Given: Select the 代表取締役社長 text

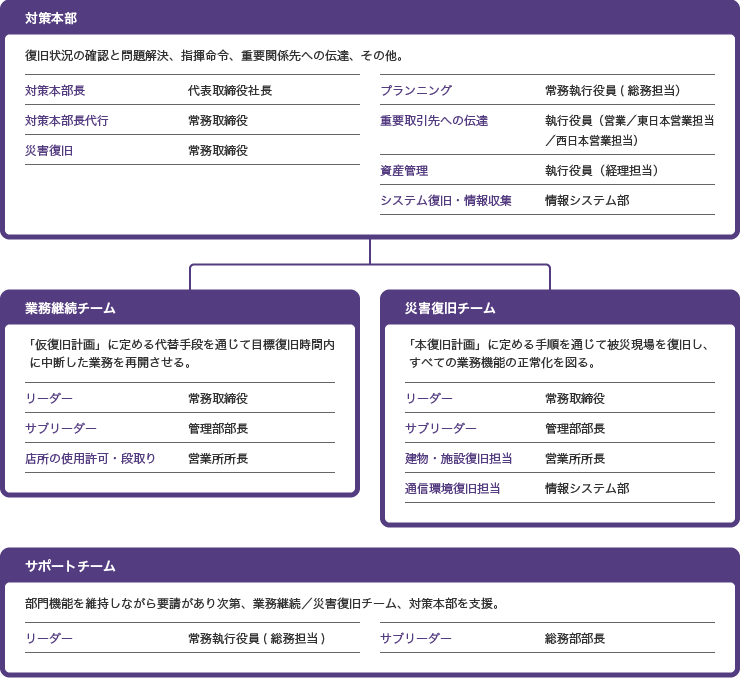Looking at the screenshot, I should (x=230, y=90).
